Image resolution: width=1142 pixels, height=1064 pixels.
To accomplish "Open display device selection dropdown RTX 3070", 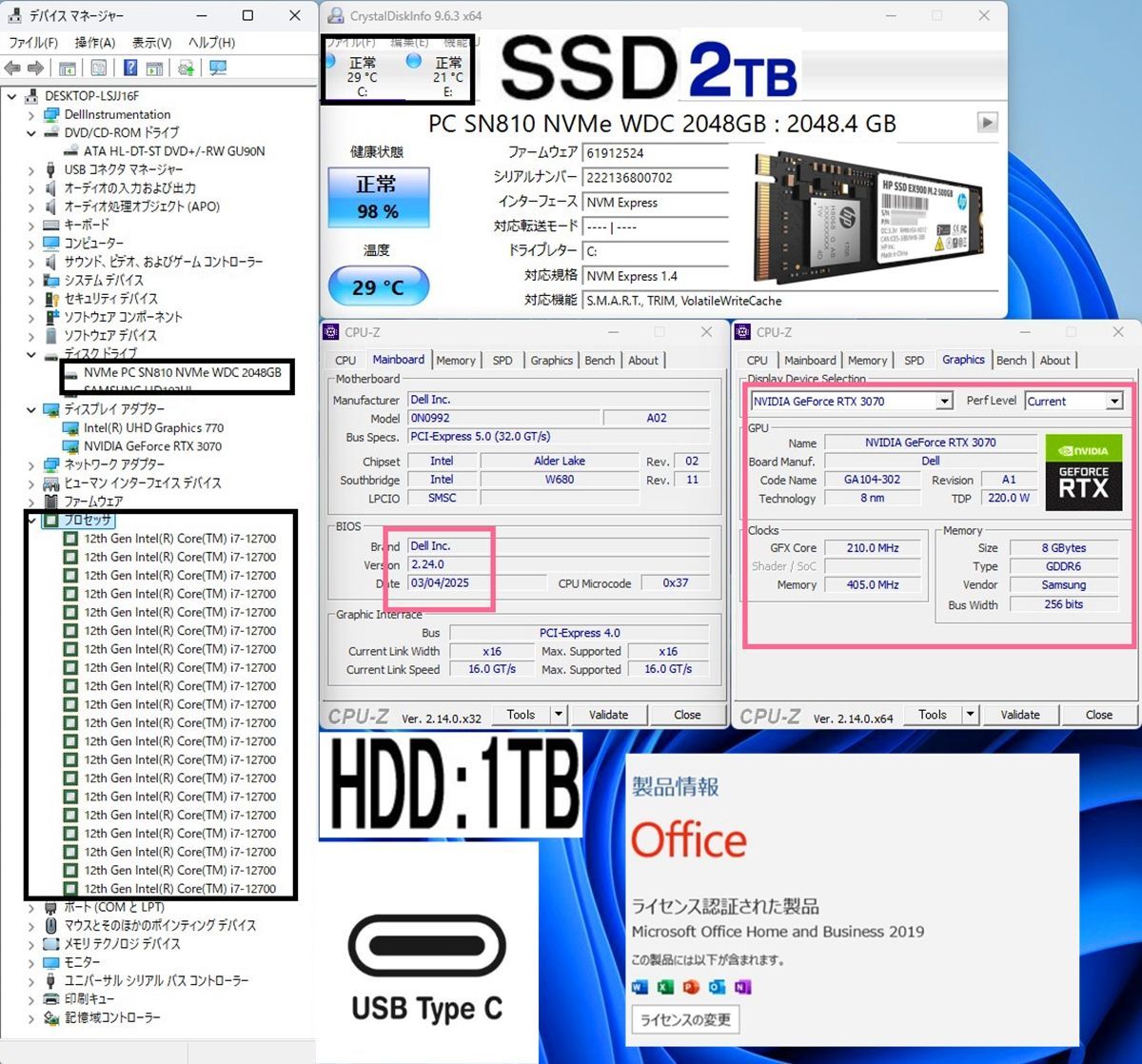I will [x=852, y=402].
